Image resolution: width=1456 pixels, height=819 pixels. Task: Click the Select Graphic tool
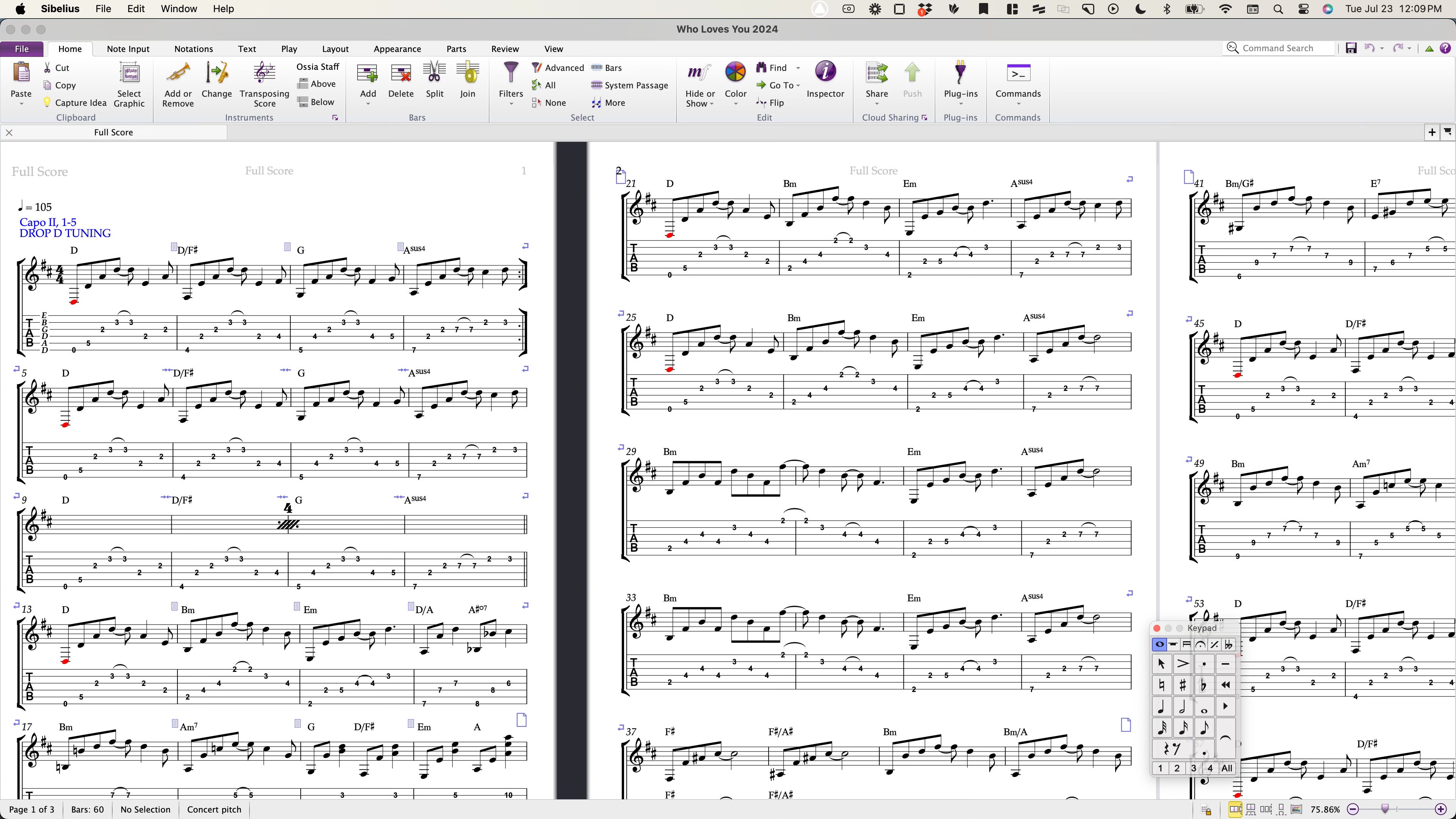(129, 74)
